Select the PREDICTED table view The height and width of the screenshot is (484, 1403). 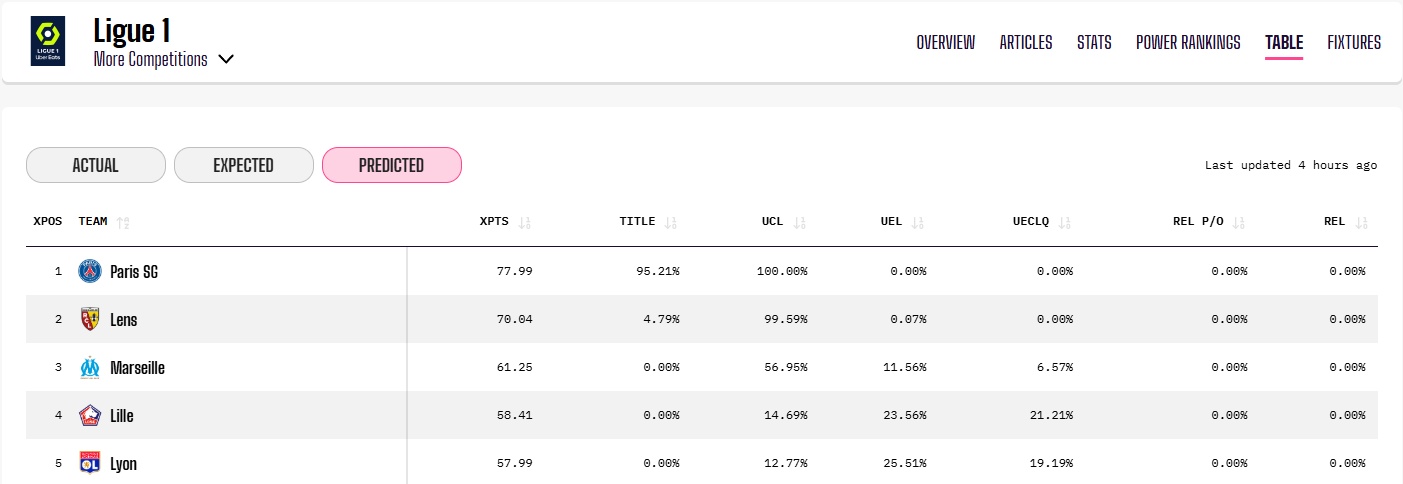pyautogui.click(x=391, y=165)
